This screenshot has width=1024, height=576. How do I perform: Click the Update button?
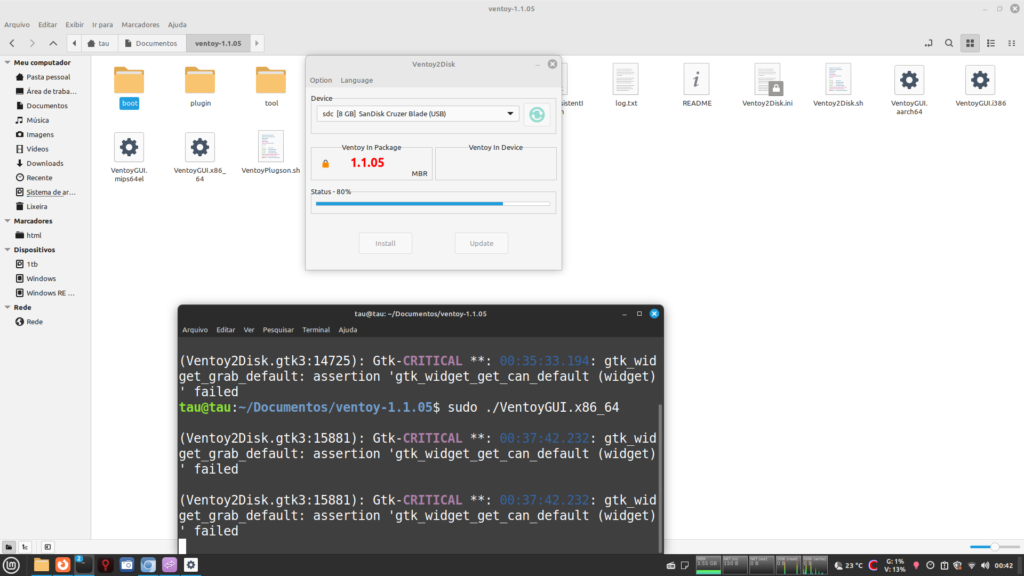pos(481,243)
